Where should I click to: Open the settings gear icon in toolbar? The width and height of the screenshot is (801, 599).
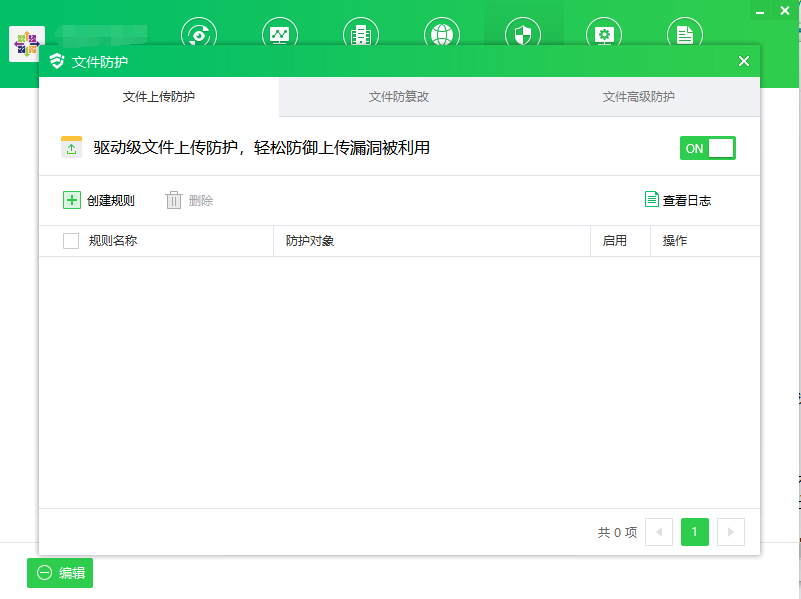[604, 33]
